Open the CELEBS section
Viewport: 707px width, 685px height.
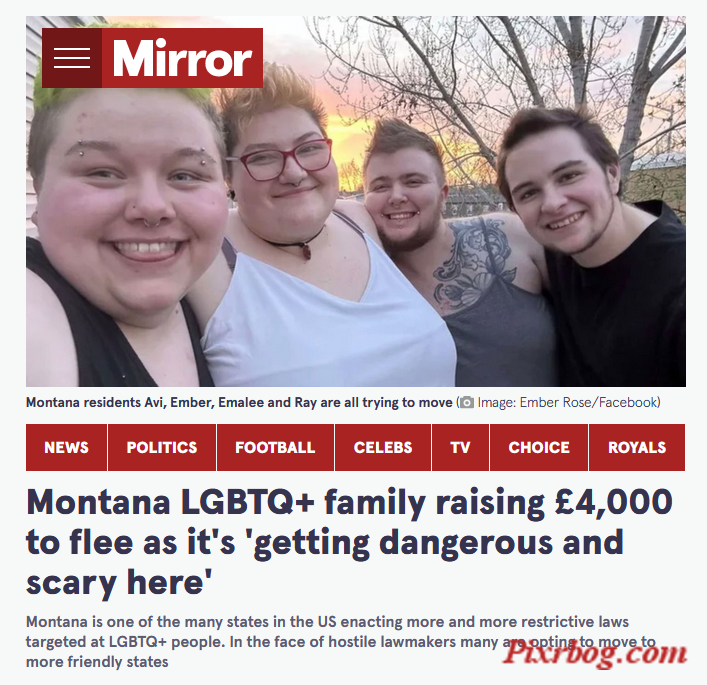click(x=383, y=447)
